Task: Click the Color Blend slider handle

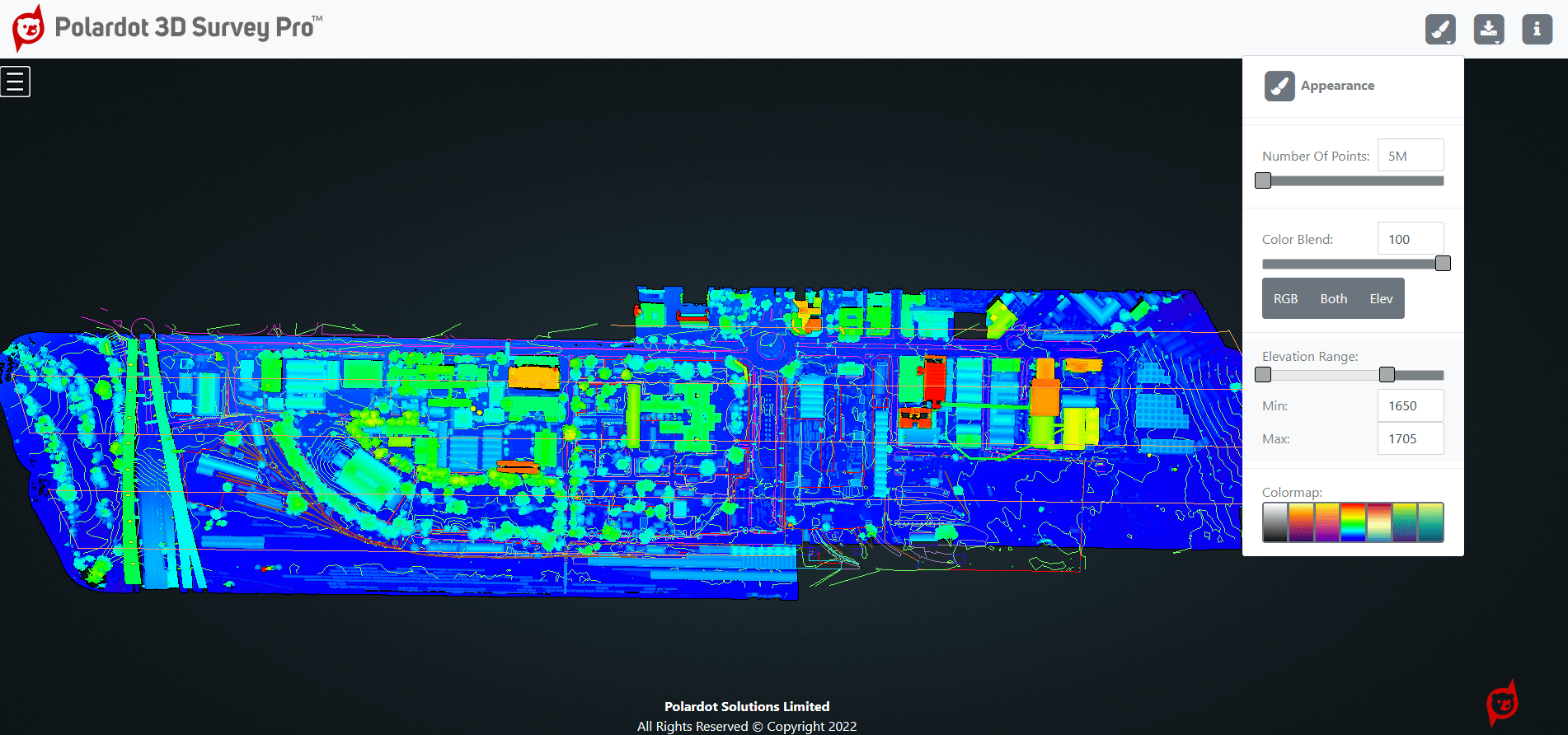Action: pos(1443,264)
